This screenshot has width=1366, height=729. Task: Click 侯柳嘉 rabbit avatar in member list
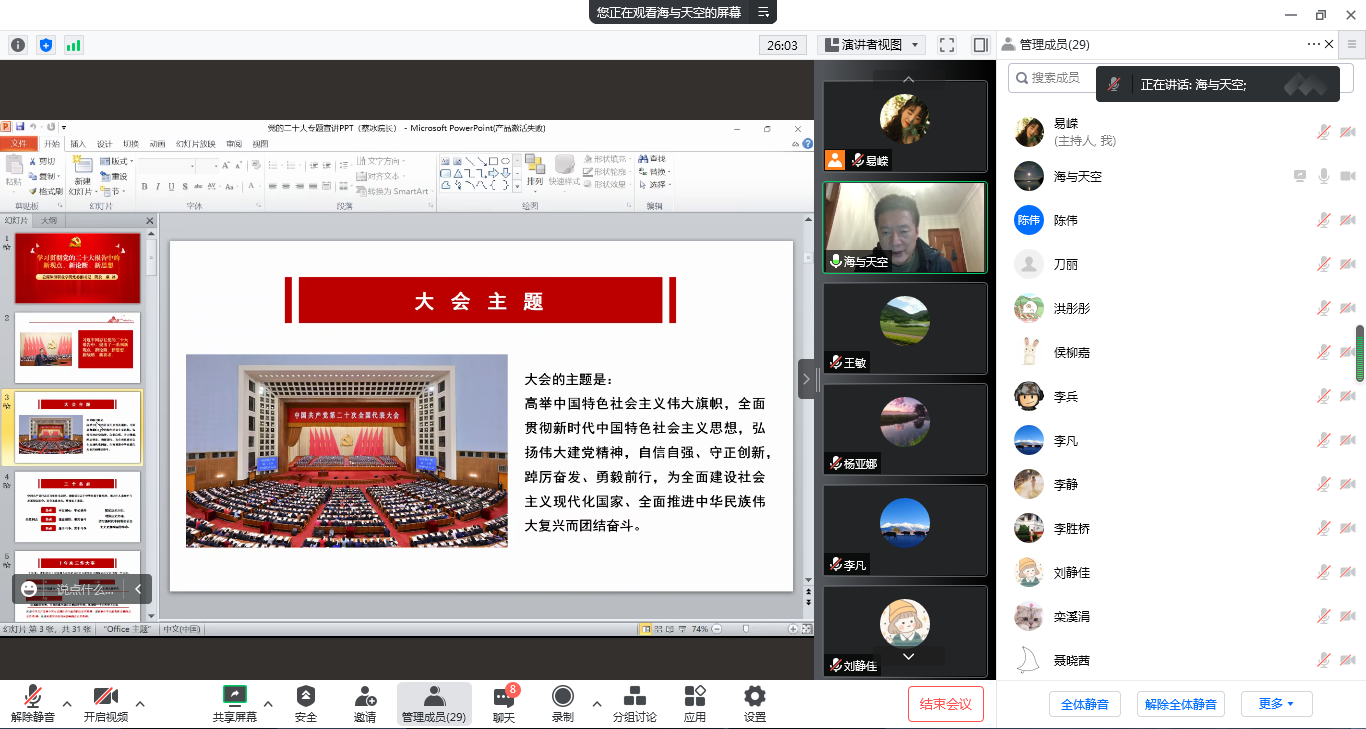(1029, 352)
